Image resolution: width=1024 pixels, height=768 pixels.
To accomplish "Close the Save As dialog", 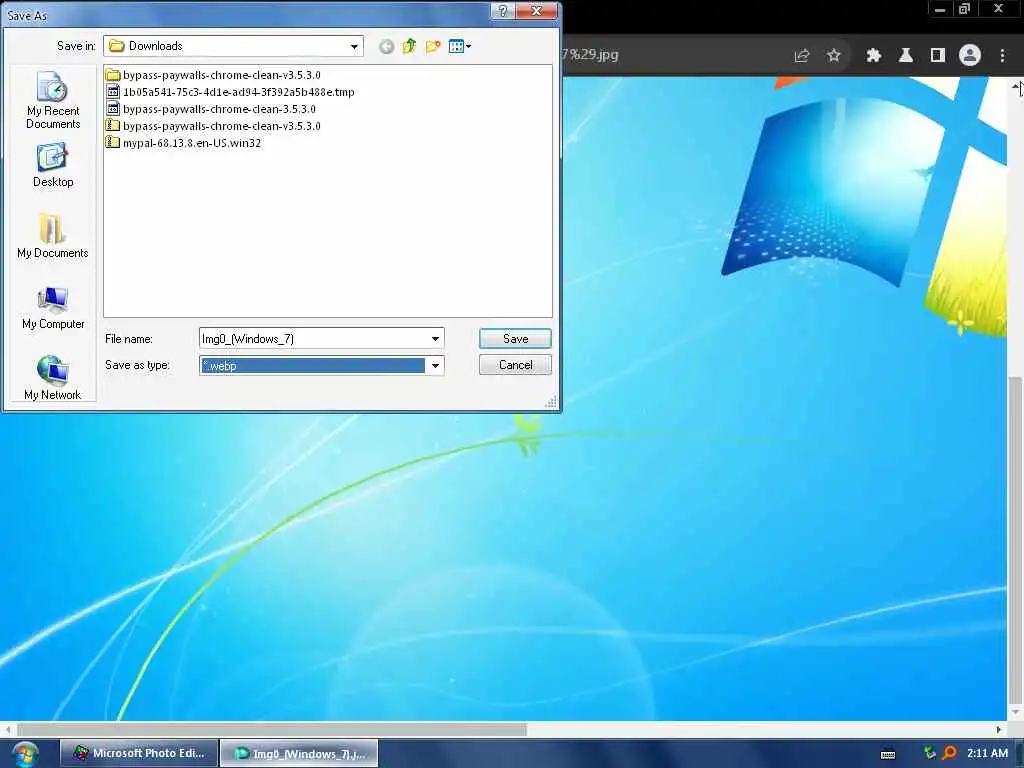I will pyautogui.click(x=537, y=11).
